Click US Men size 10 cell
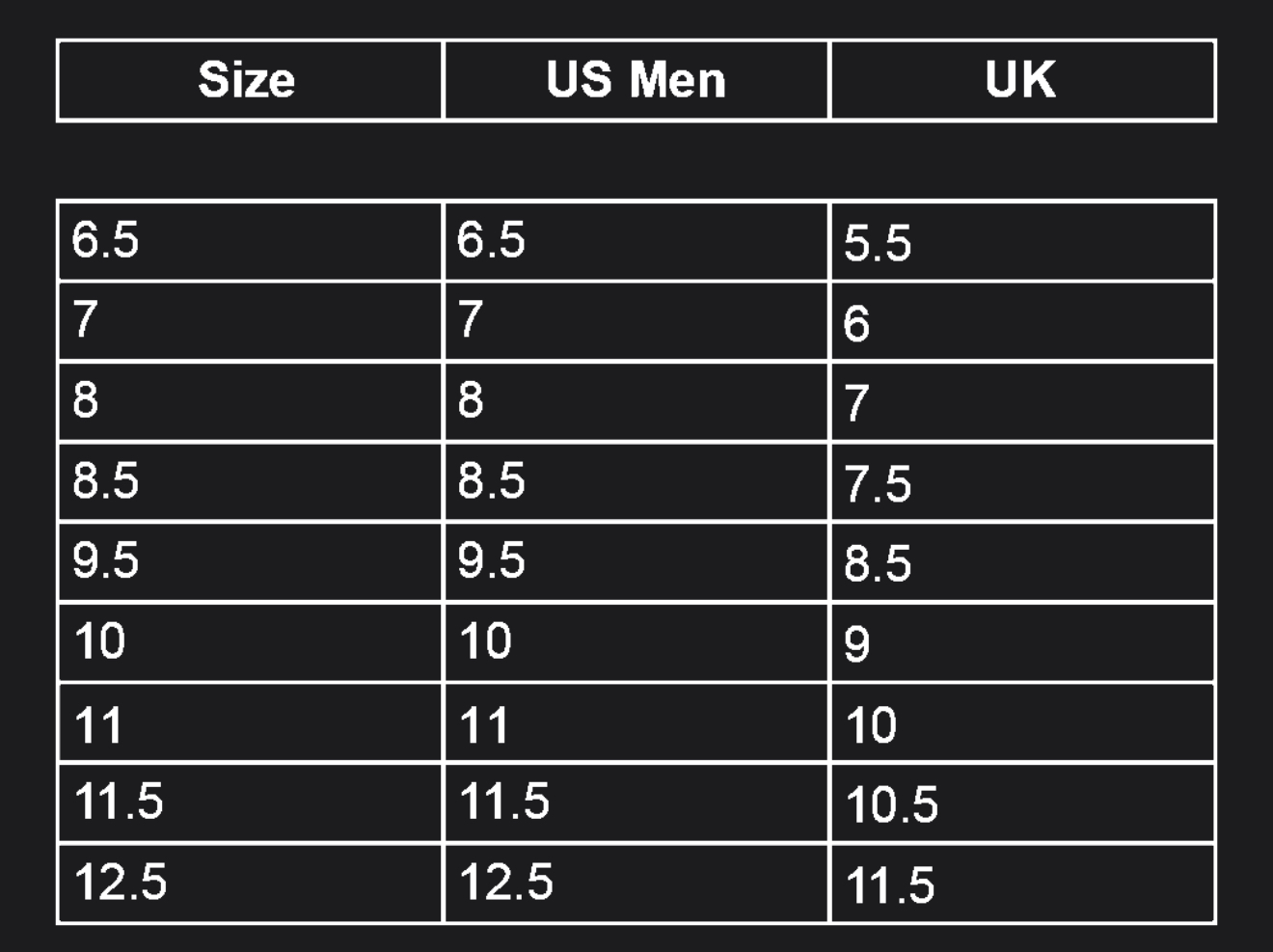The height and width of the screenshot is (952, 1273). point(636,641)
